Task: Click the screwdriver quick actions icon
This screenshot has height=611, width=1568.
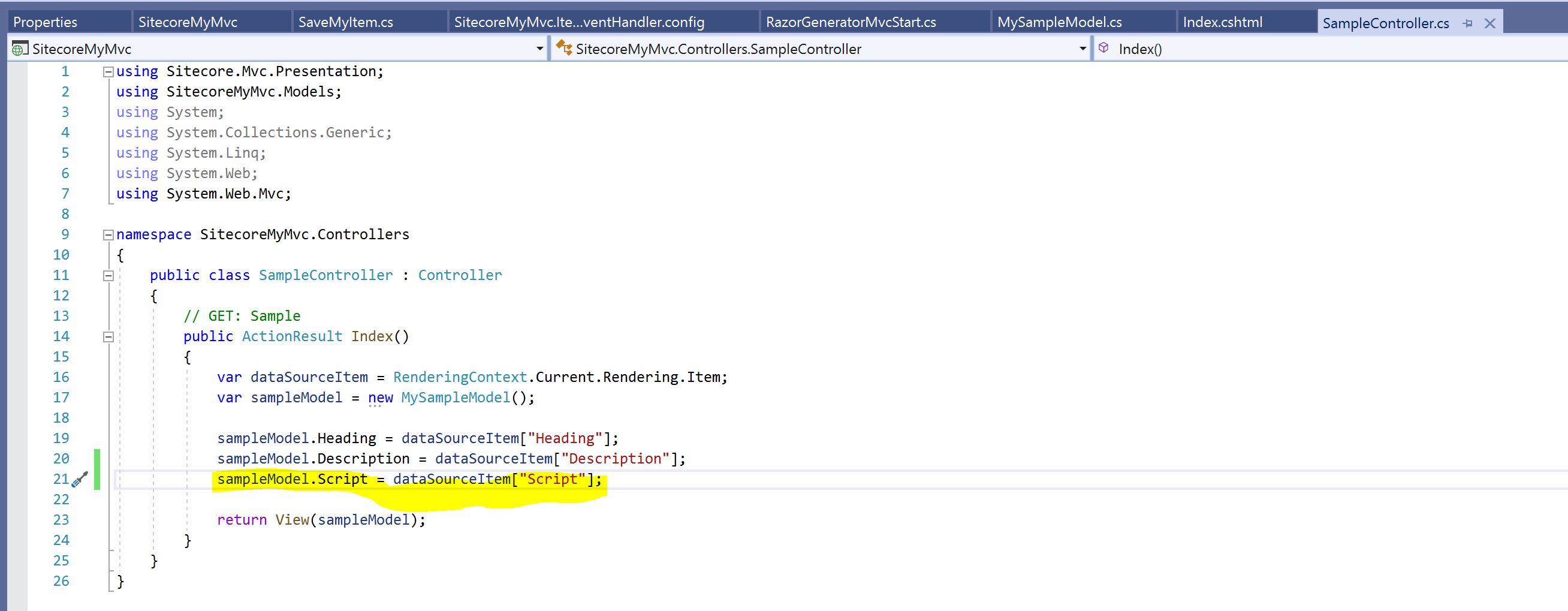Action: 80,480
